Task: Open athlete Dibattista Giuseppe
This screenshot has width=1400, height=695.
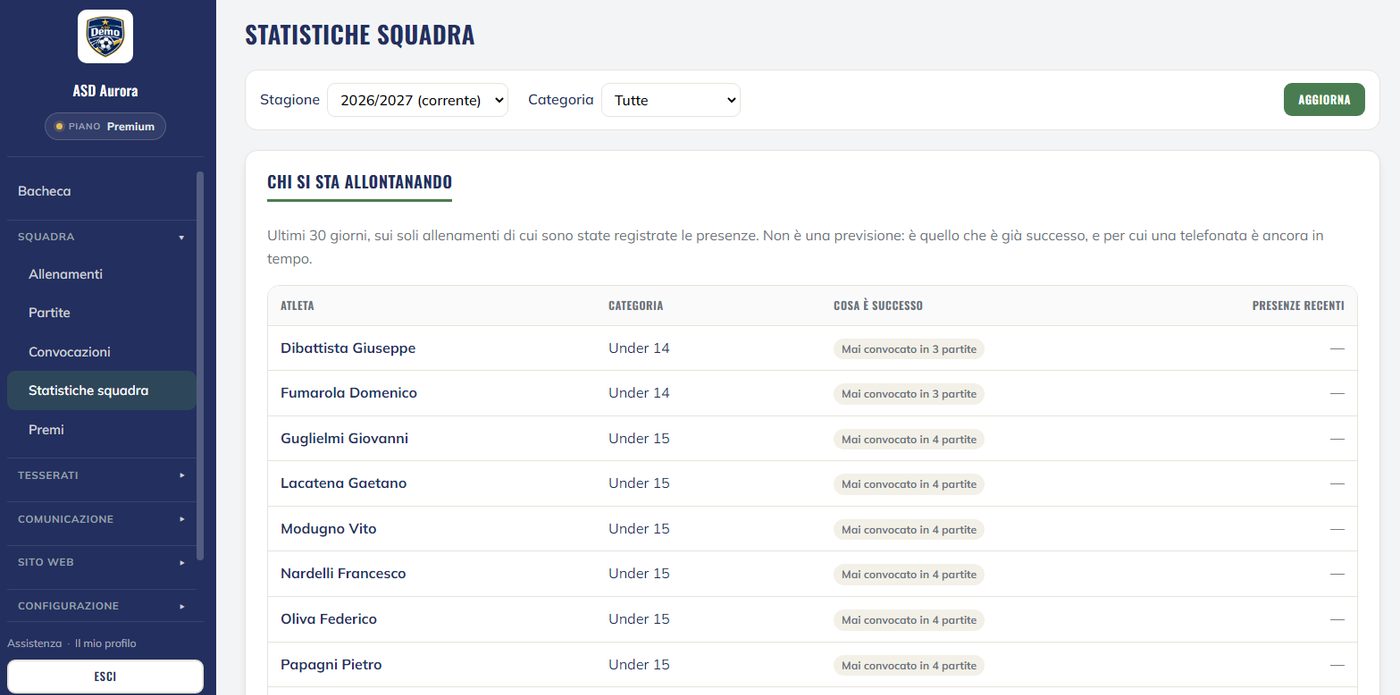Action: [x=348, y=348]
